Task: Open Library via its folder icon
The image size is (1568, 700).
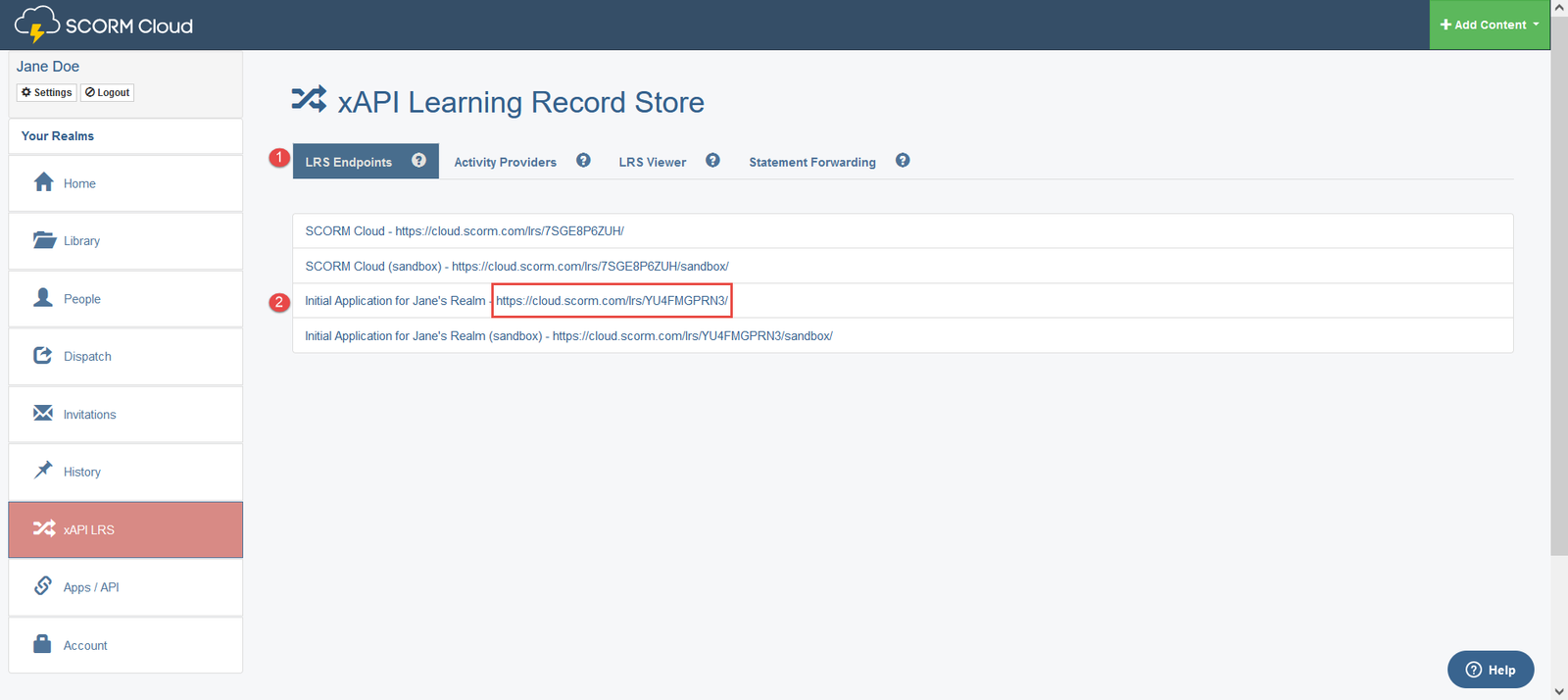Action: click(x=44, y=240)
